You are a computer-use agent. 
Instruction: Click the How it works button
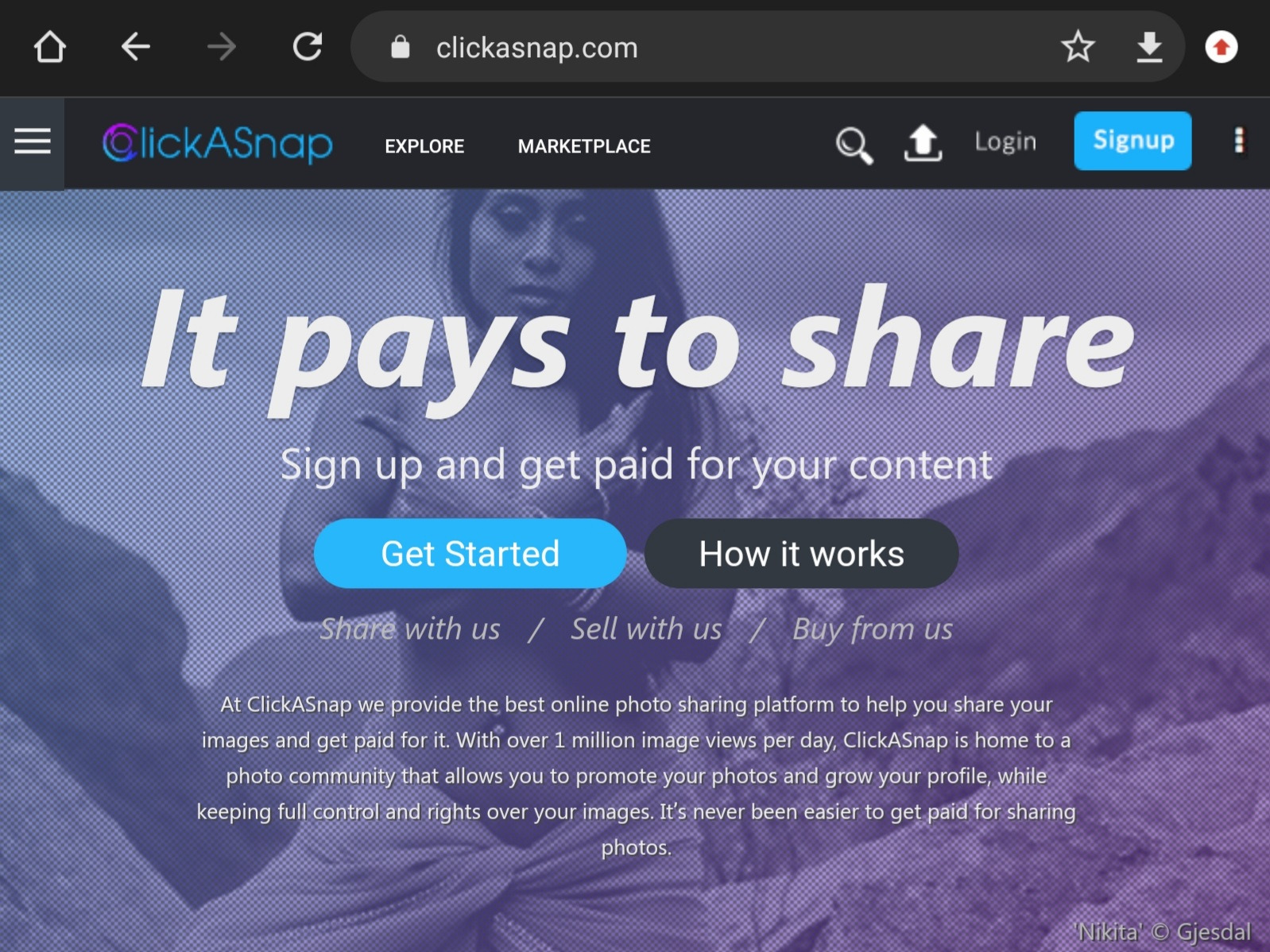point(801,553)
